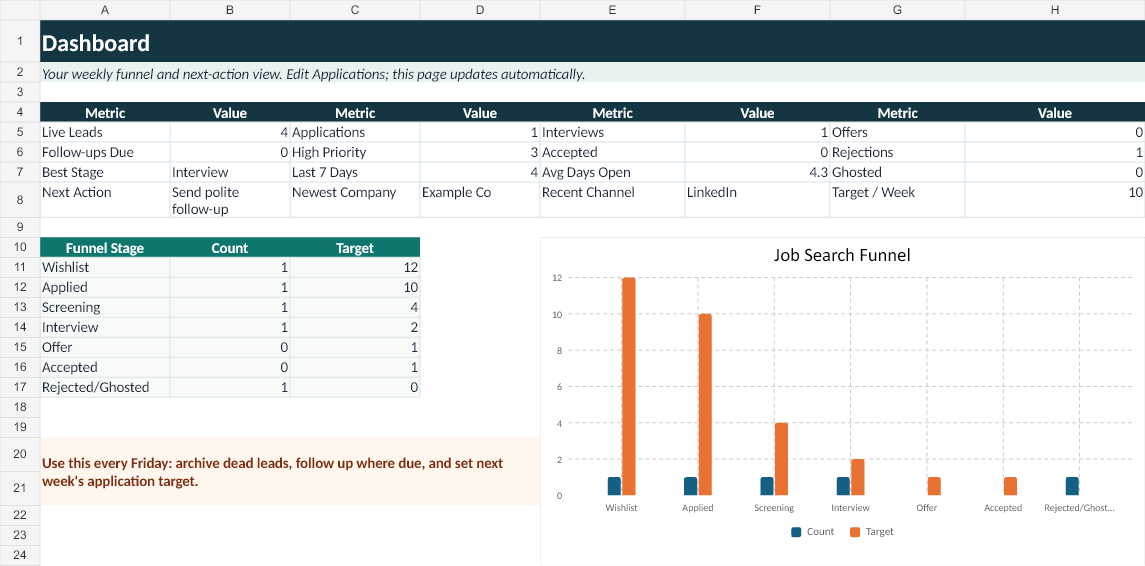Click the Recent Channel cell

[612, 199]
